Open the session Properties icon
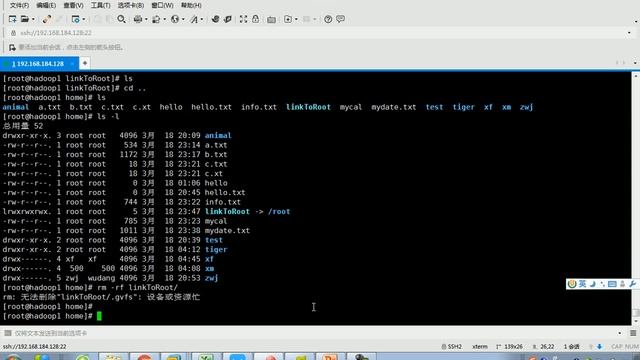This screenshot has height=360, width=640. tap(76, 19)
